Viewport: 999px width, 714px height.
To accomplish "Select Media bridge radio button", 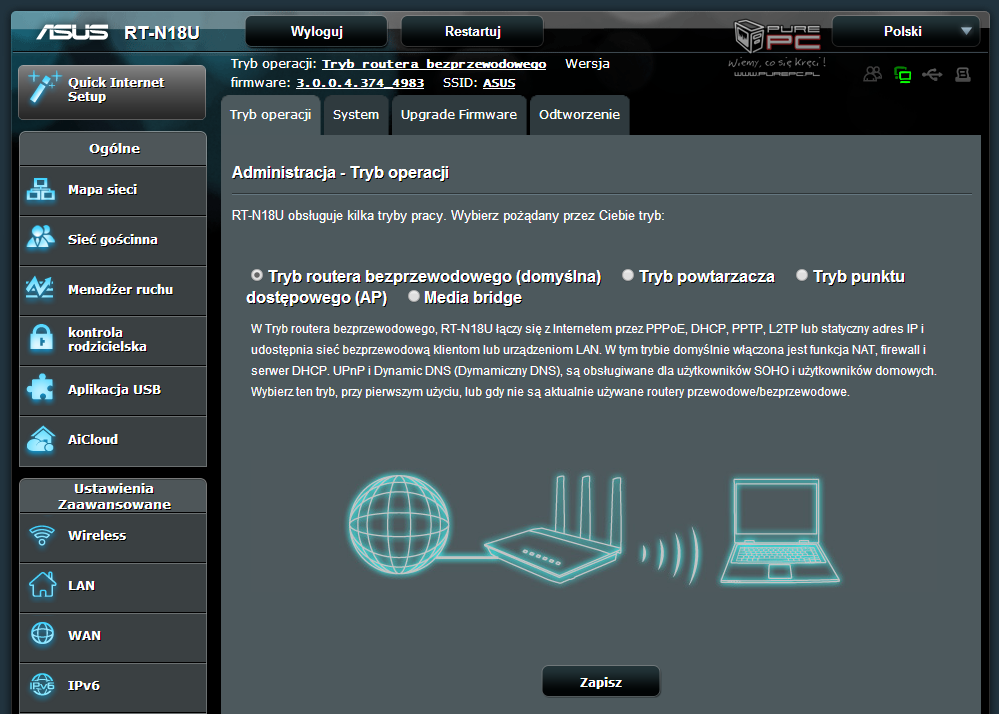I will pos(413,296).
